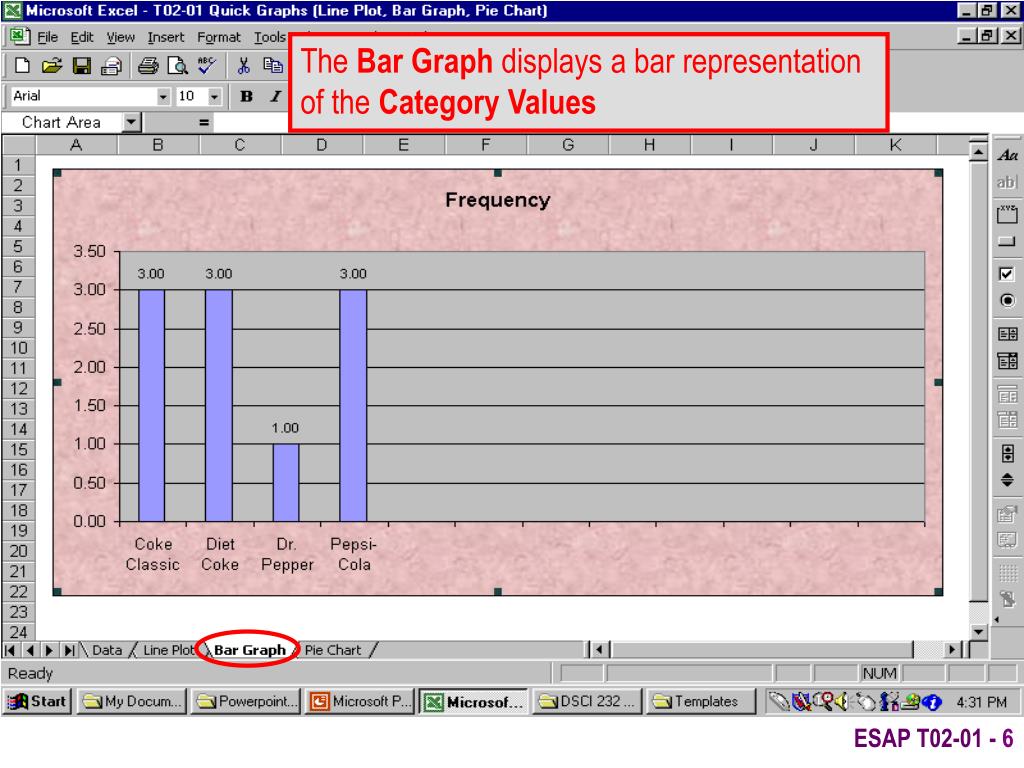Select the Frequency chart title
Viewport: 1024px width, 768px height.
498,200
